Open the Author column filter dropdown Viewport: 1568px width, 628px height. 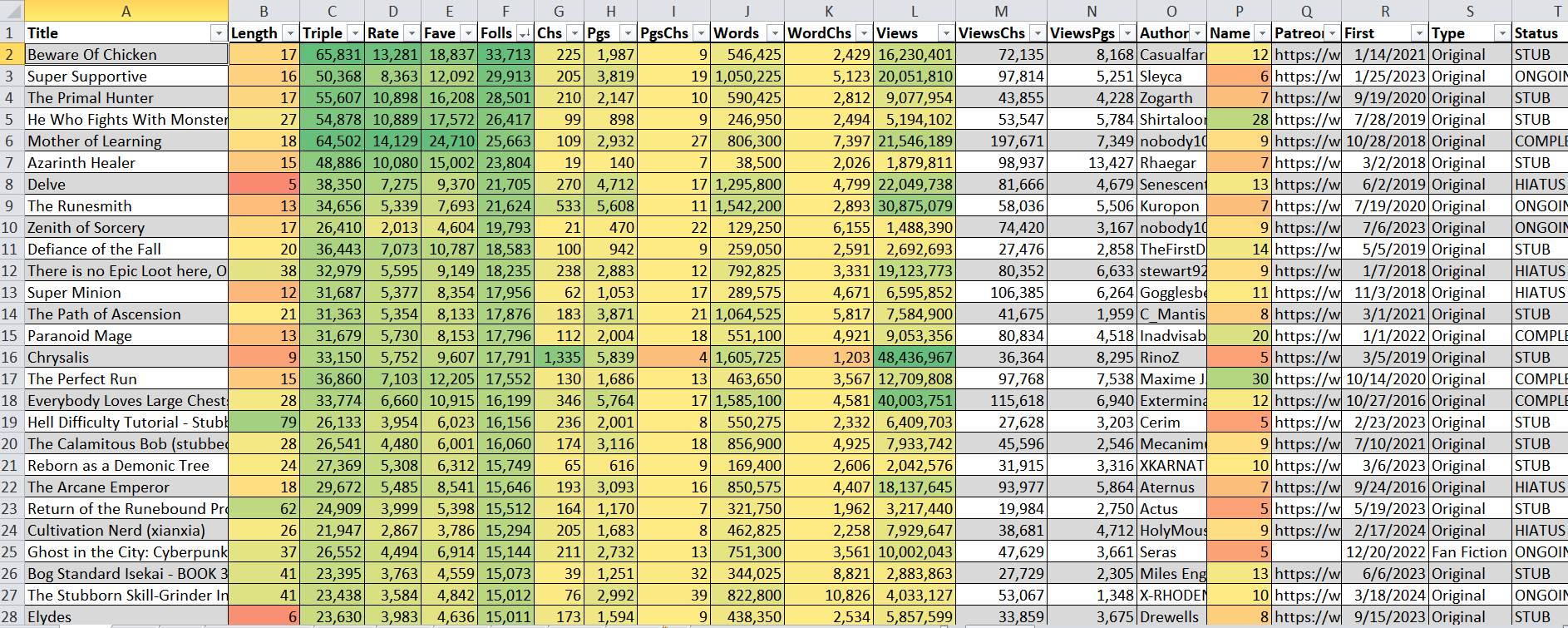(x=1197, y=33)
